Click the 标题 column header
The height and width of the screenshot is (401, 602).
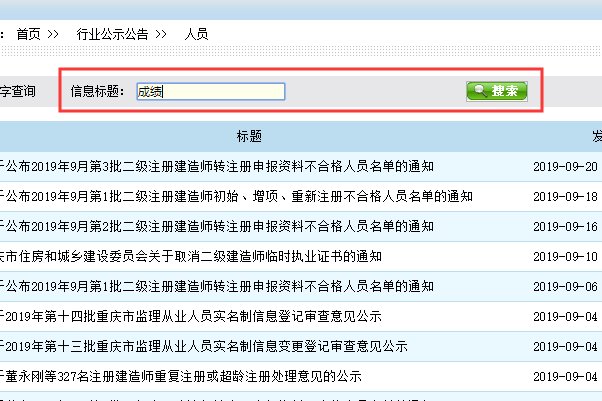249,136
